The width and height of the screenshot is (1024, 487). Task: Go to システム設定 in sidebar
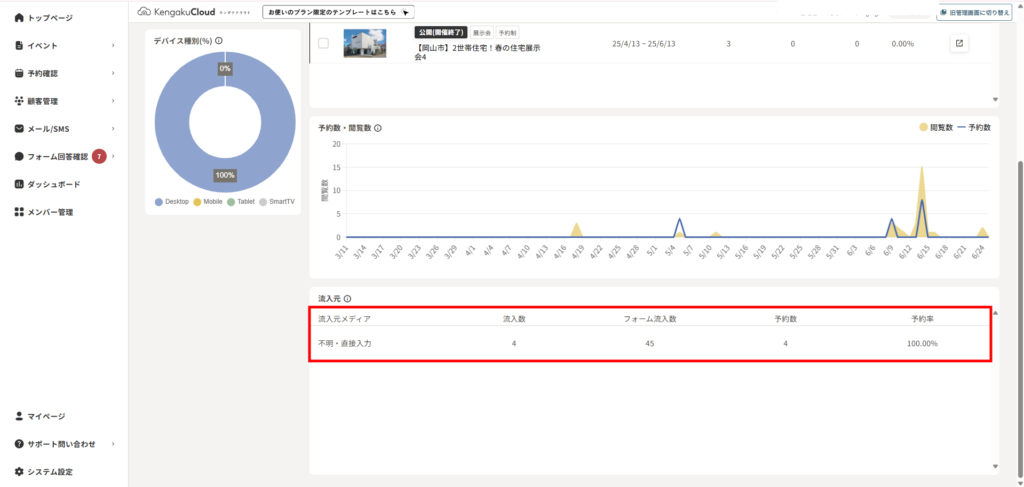[50, 471]
